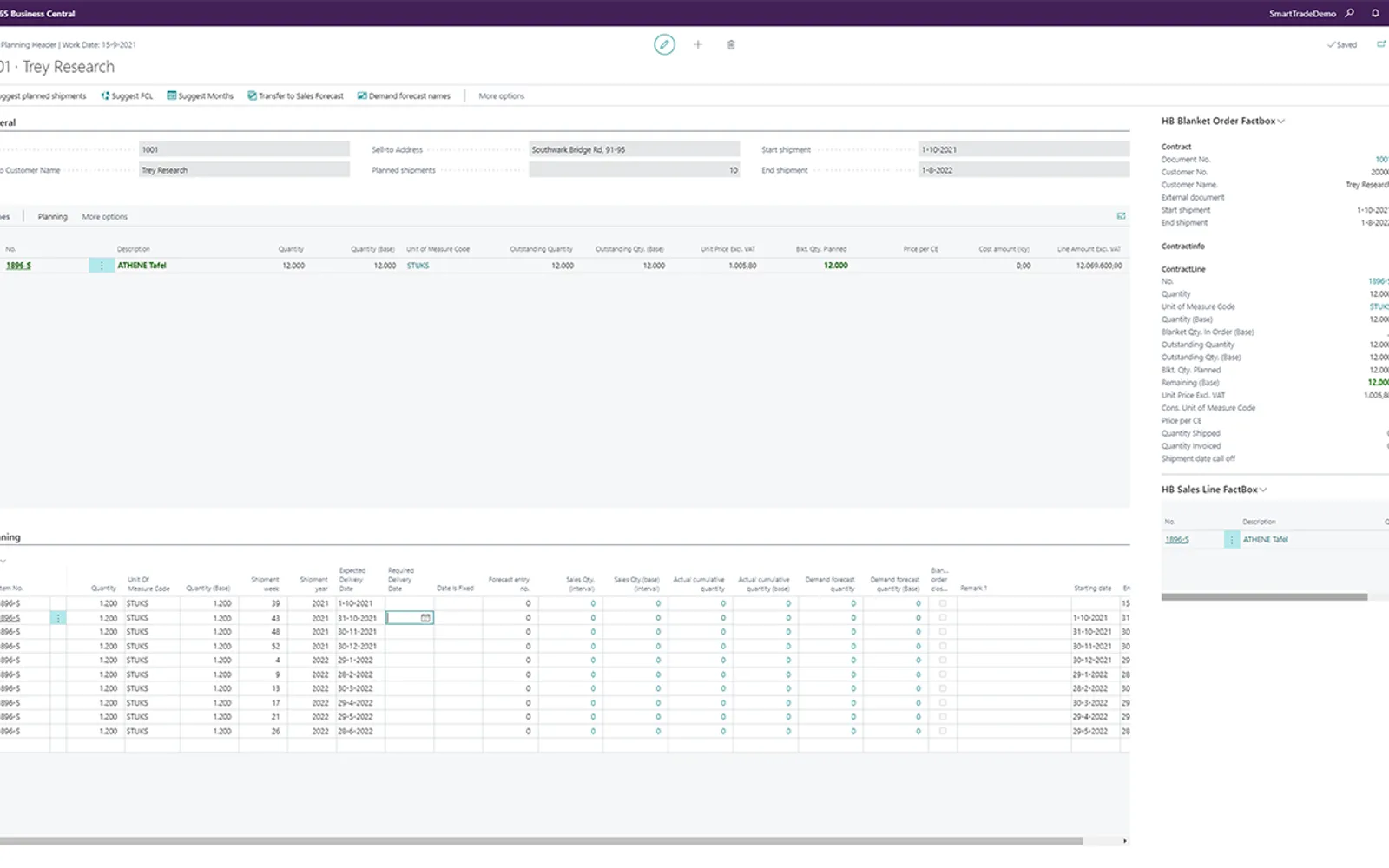Click the open-in-new-window icon near Saved

coord(1380,44)
